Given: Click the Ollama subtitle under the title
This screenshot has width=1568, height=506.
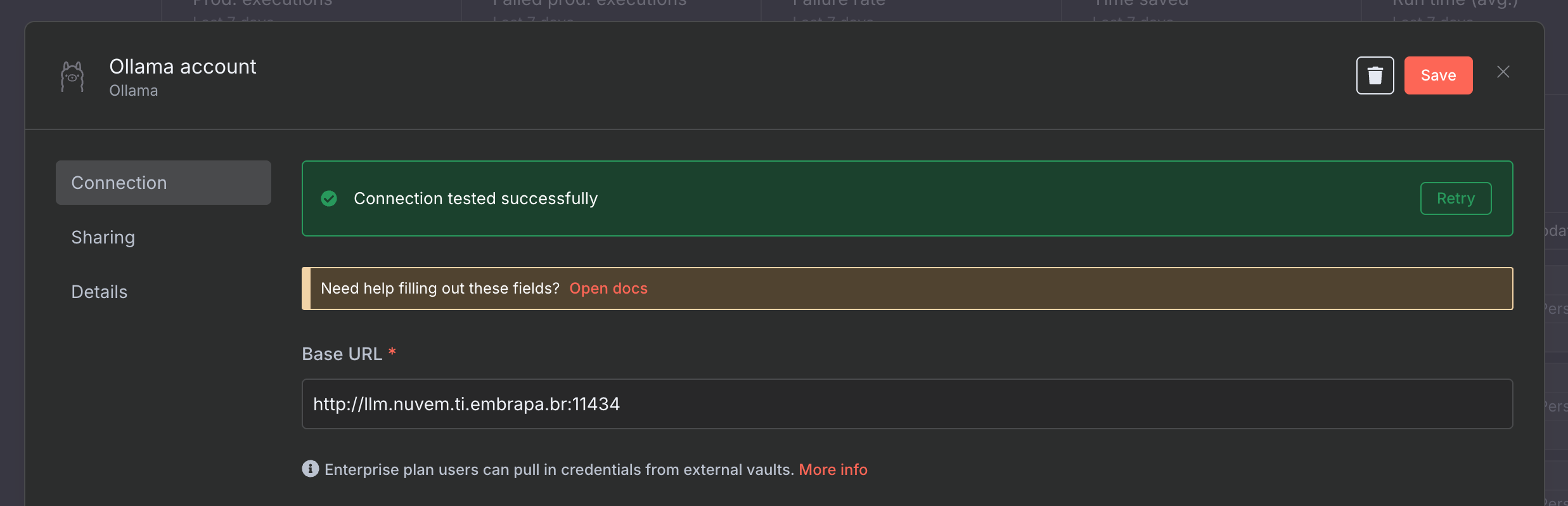Looking at the screenshot, I should pos(133,91).
